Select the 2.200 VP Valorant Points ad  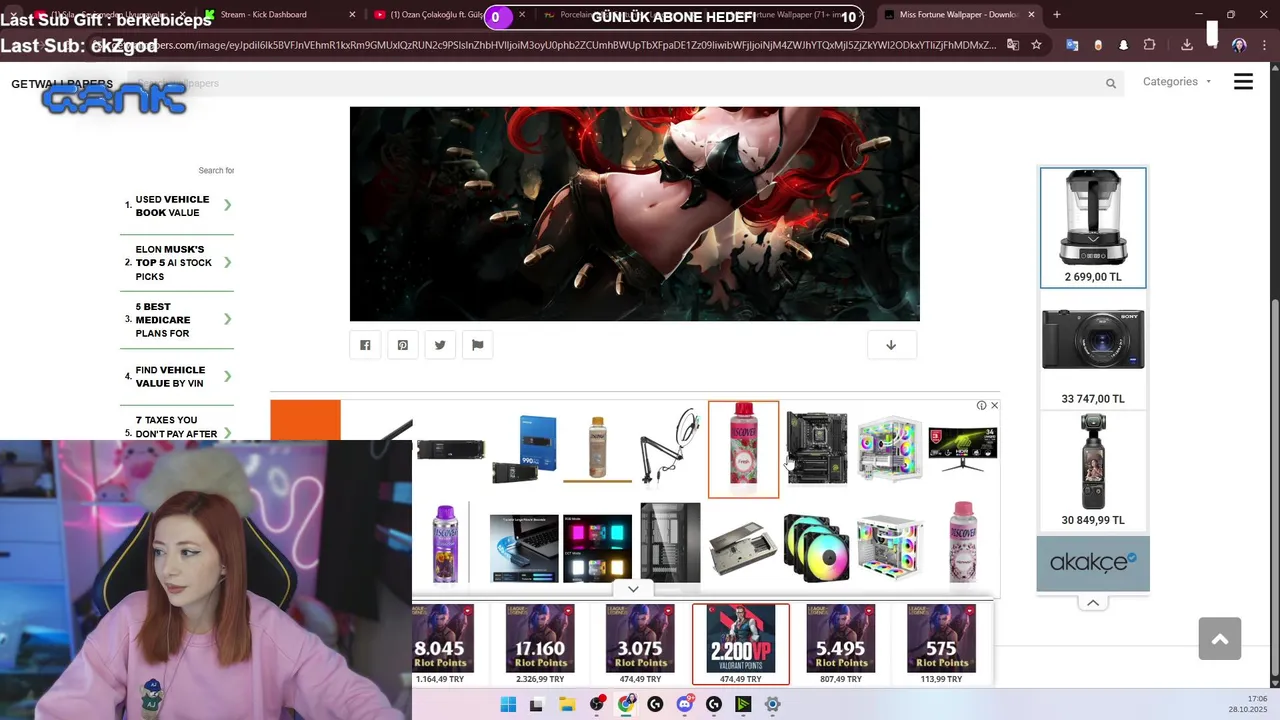(741, 644)
